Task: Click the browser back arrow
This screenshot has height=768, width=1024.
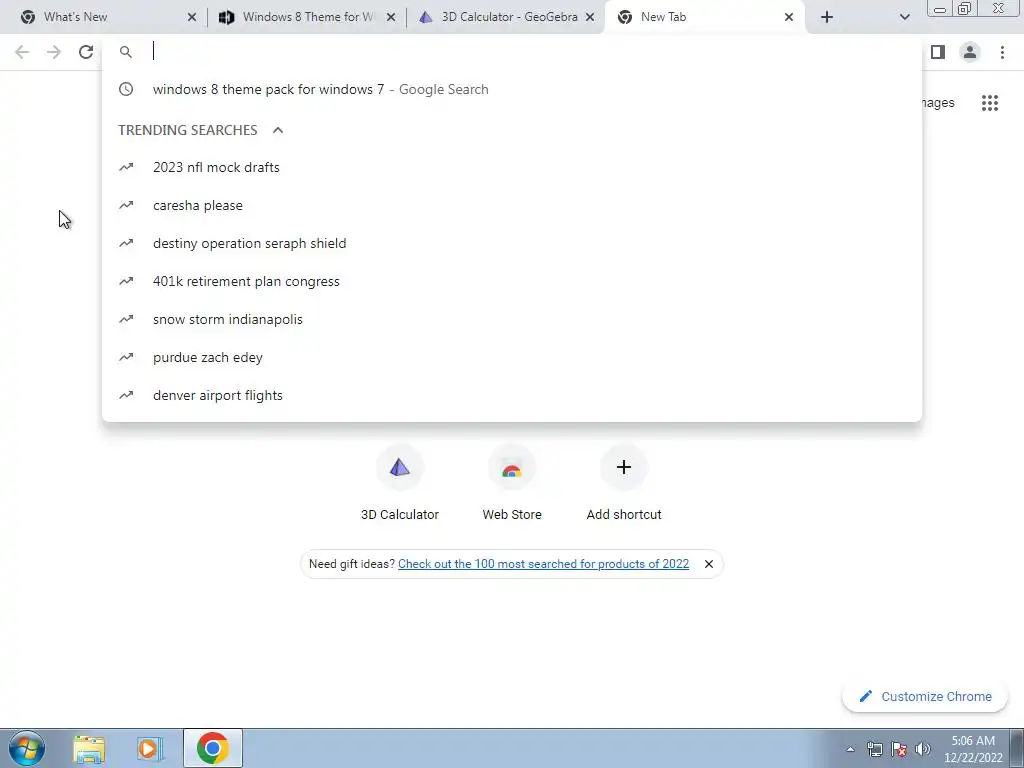Action: point(22,52)
